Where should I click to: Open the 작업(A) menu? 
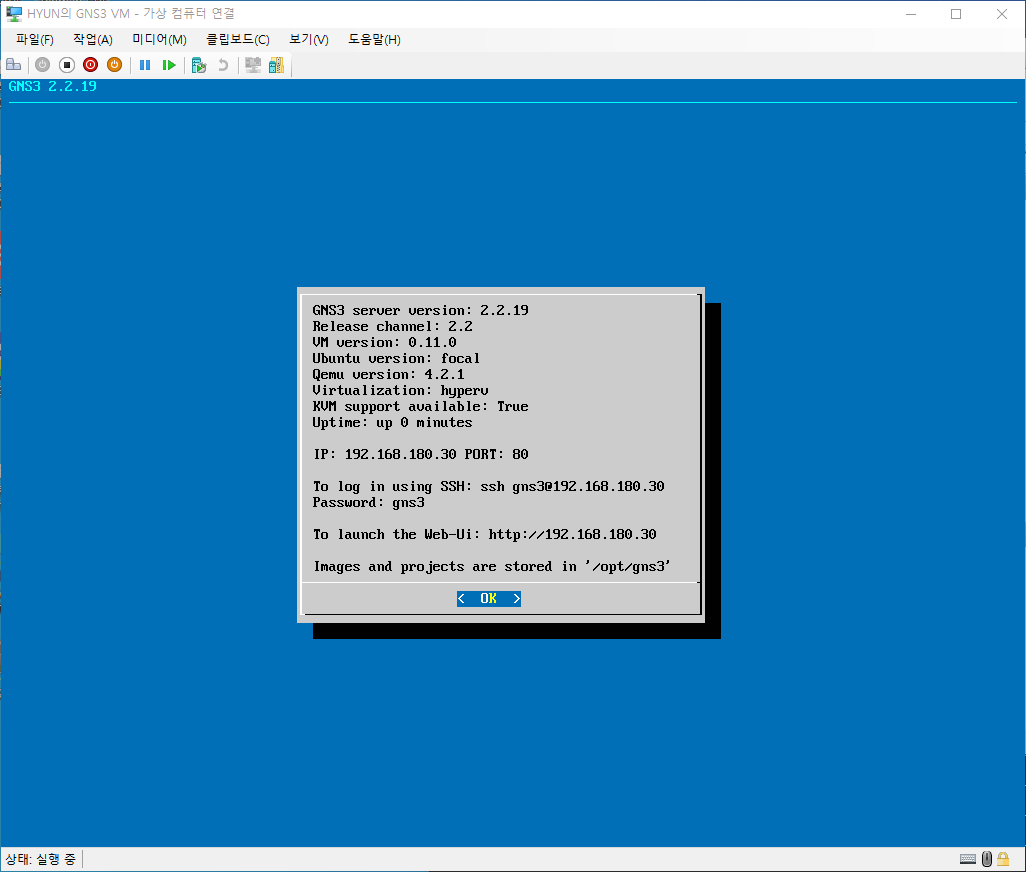(x=93, y=40)
